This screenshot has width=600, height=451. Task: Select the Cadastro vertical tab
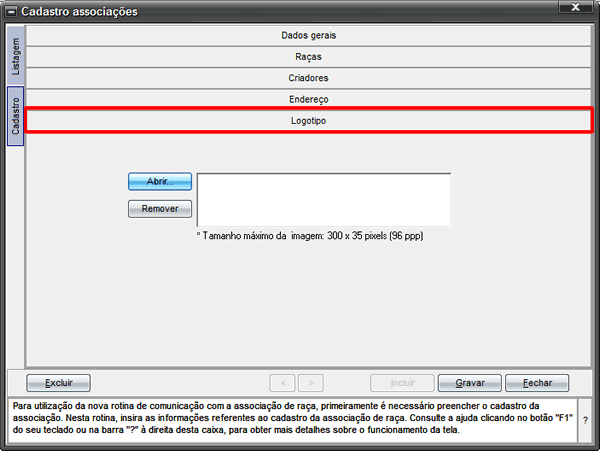[x=16, y=116]
